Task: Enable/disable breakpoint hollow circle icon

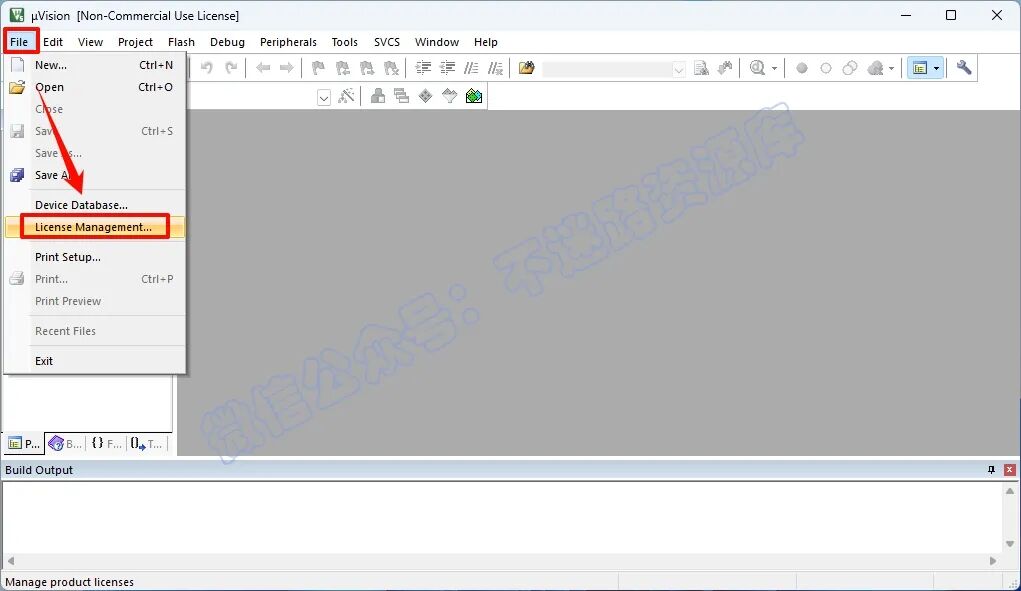Action: pyautogui.click(x=826, y=68)
